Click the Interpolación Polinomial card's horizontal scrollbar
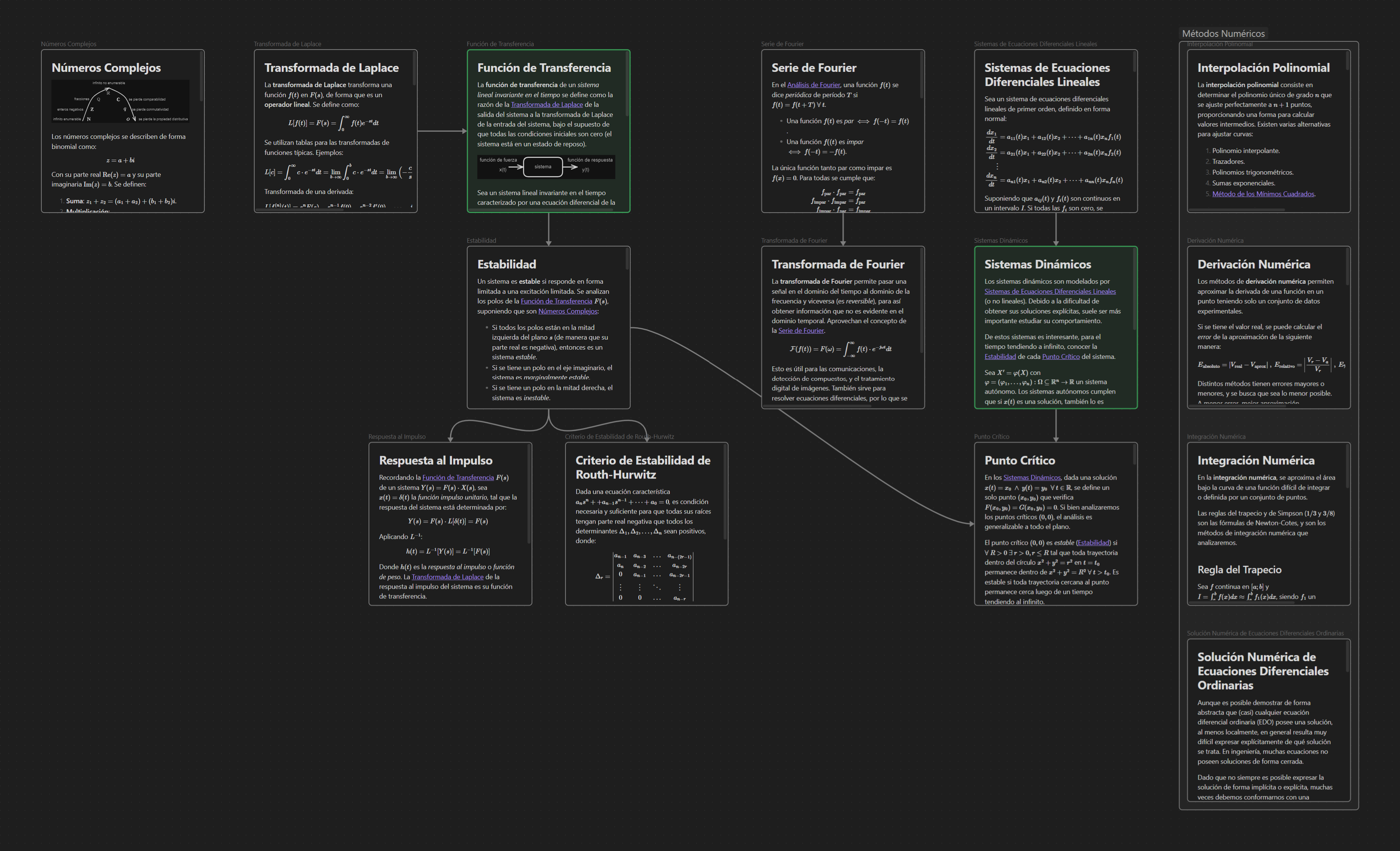The height and width of the screenshot is (851, 1400). [1236, 210]
